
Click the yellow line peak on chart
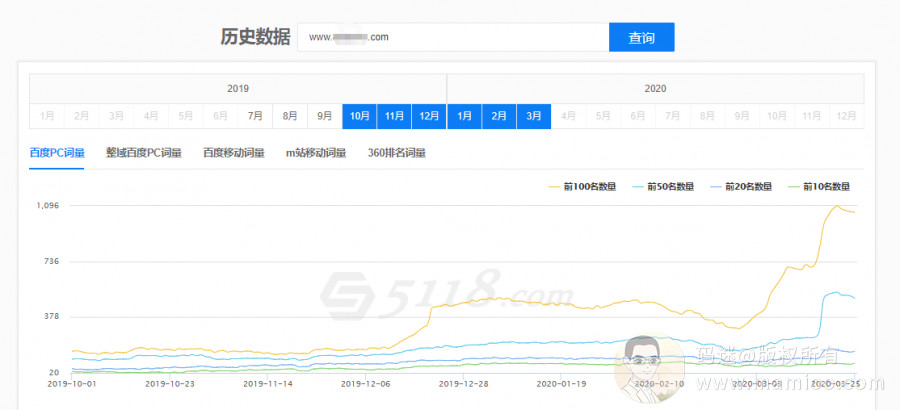point(836,206)
